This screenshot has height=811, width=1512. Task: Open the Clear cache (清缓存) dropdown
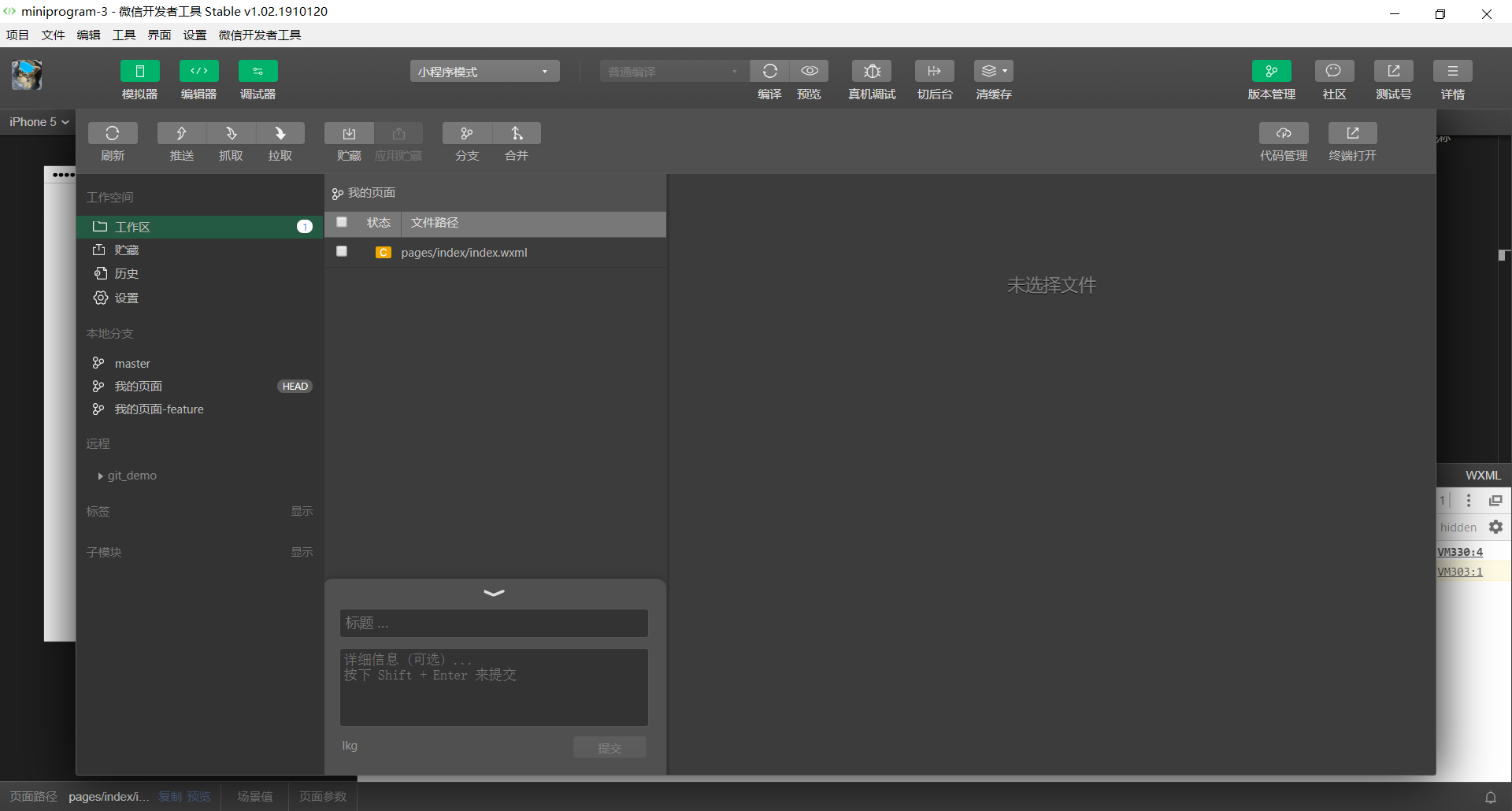click(994, 71)
